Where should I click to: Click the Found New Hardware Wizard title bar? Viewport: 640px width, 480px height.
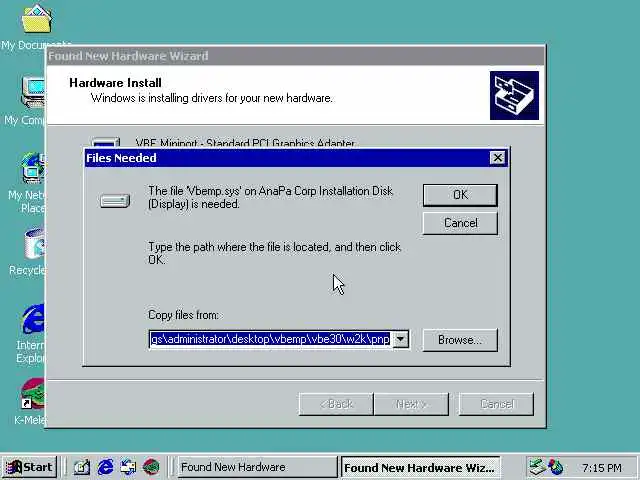click(296, 56)
